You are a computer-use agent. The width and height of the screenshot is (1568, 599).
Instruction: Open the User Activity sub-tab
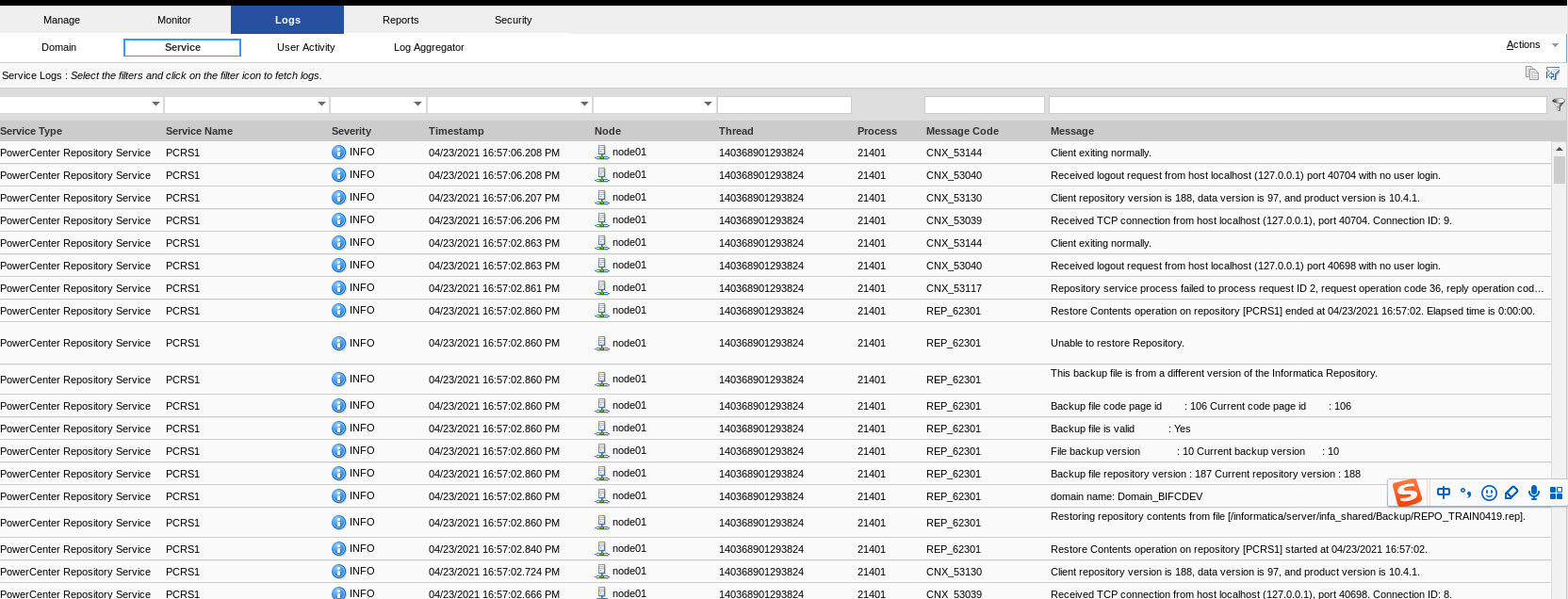pos(306,47)
